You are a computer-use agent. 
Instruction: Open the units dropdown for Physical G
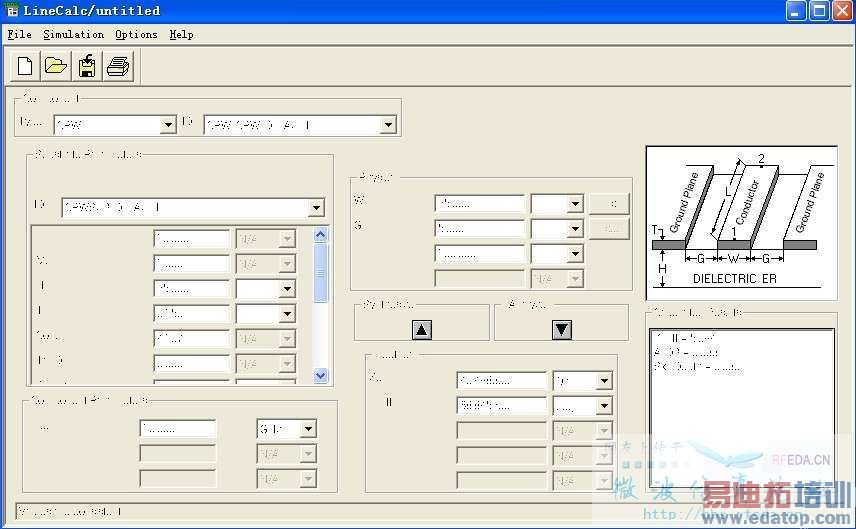coord(575,229)
